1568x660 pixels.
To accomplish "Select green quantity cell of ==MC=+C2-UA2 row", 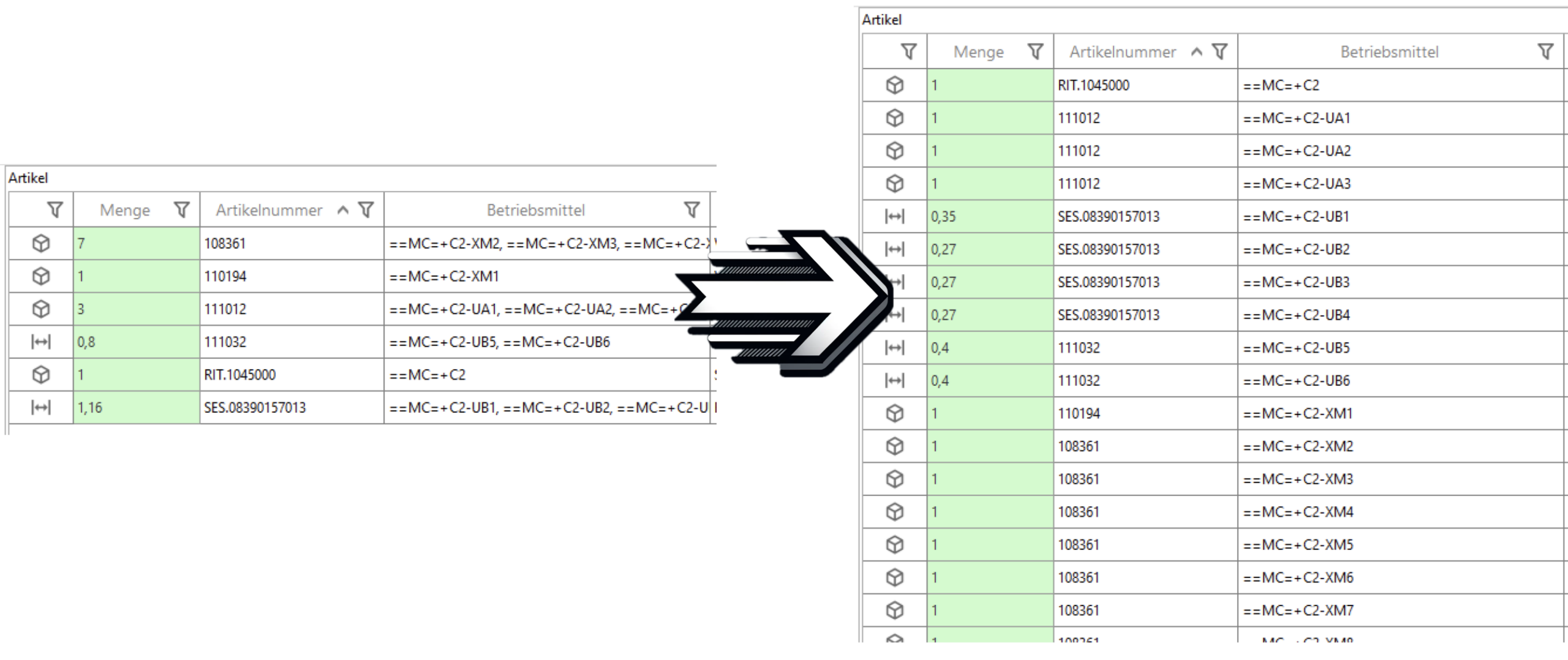I will [x=990, y=151].
